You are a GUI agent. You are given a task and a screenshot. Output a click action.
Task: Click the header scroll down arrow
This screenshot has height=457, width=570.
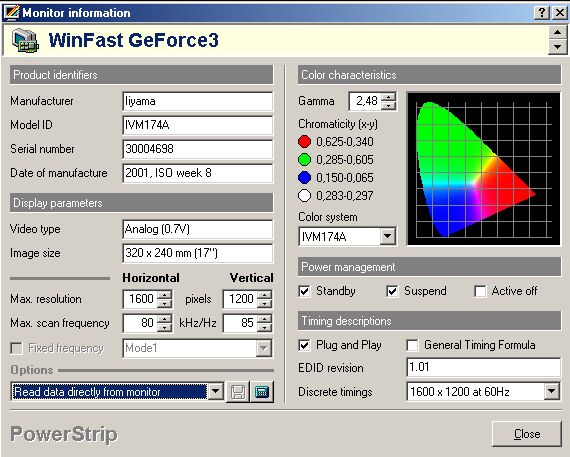(x=557, y=47)
